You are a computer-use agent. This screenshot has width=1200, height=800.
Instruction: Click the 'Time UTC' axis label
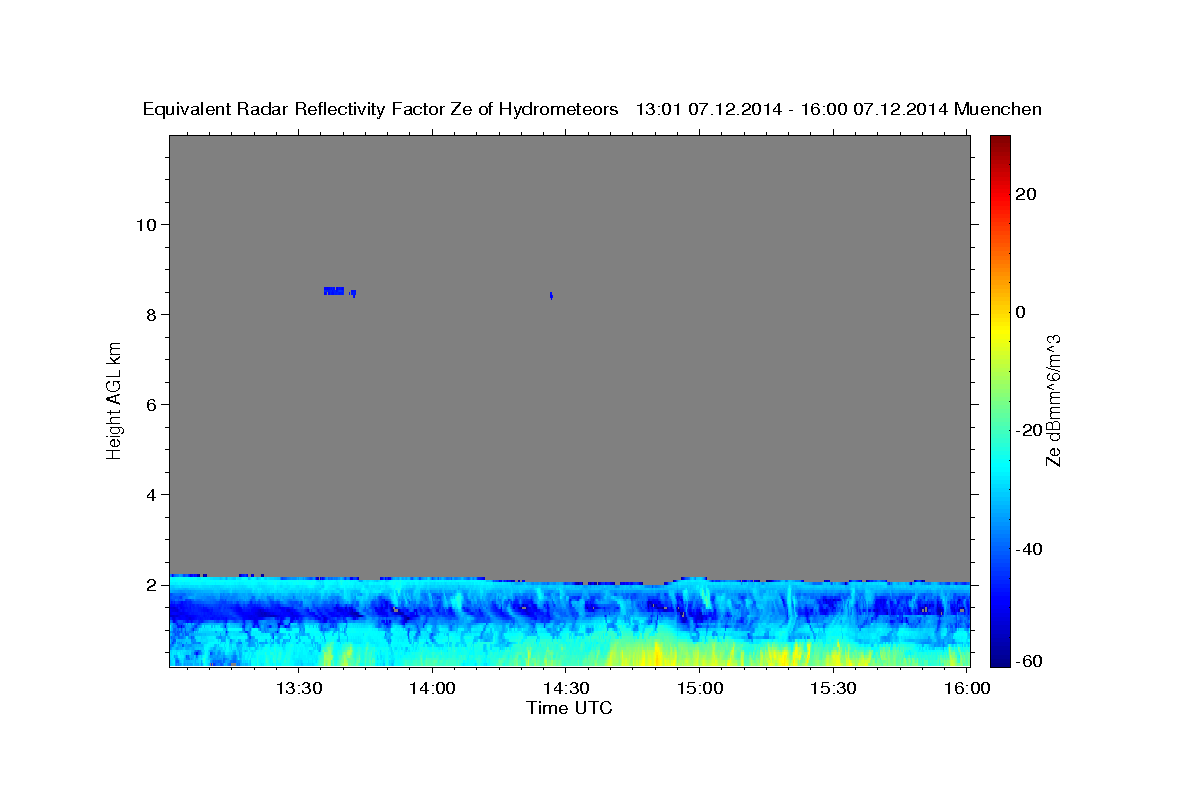pyautogui.click(x=569, y=708)
